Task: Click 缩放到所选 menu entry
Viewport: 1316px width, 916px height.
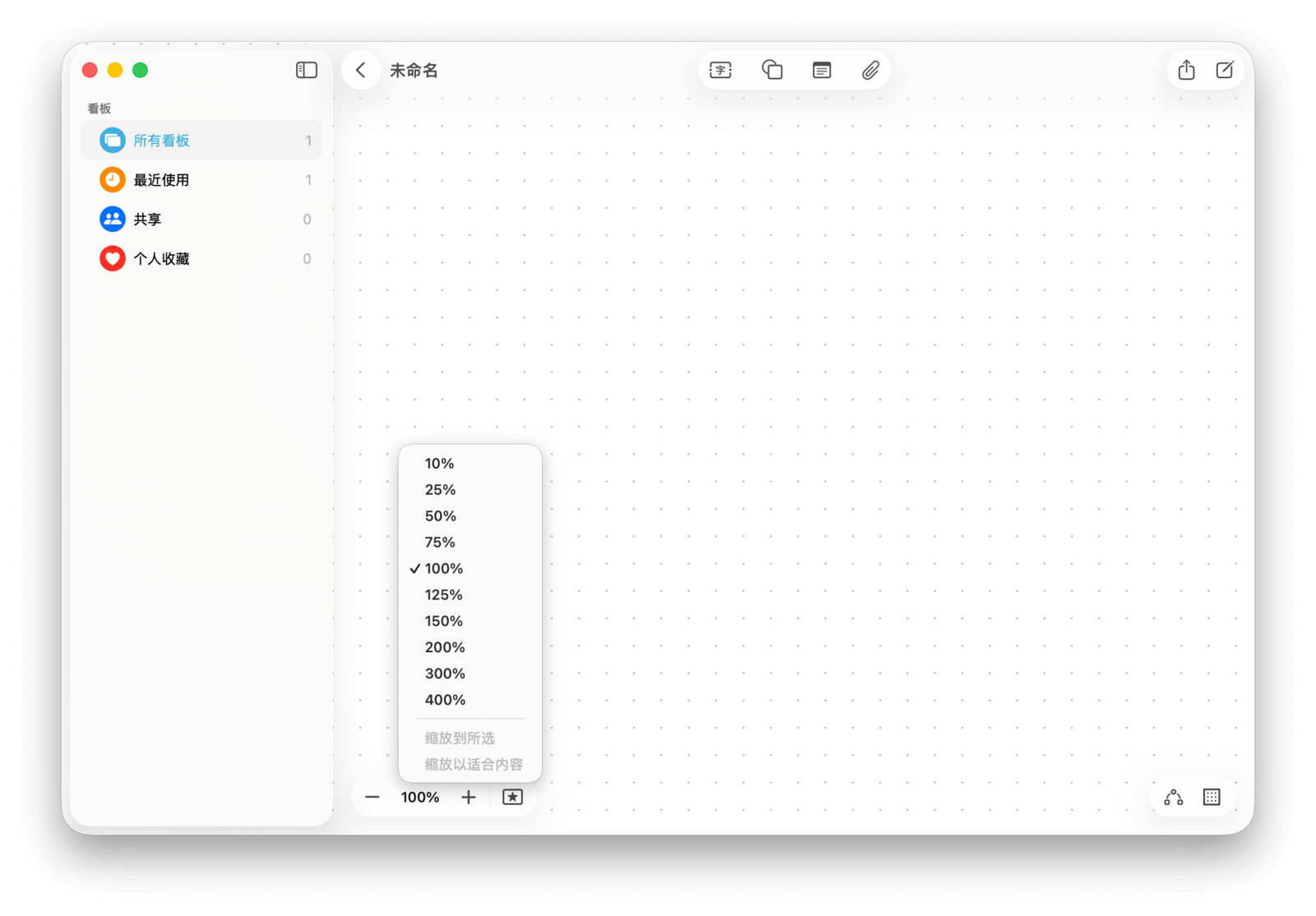Action: (x=470, y=738)
